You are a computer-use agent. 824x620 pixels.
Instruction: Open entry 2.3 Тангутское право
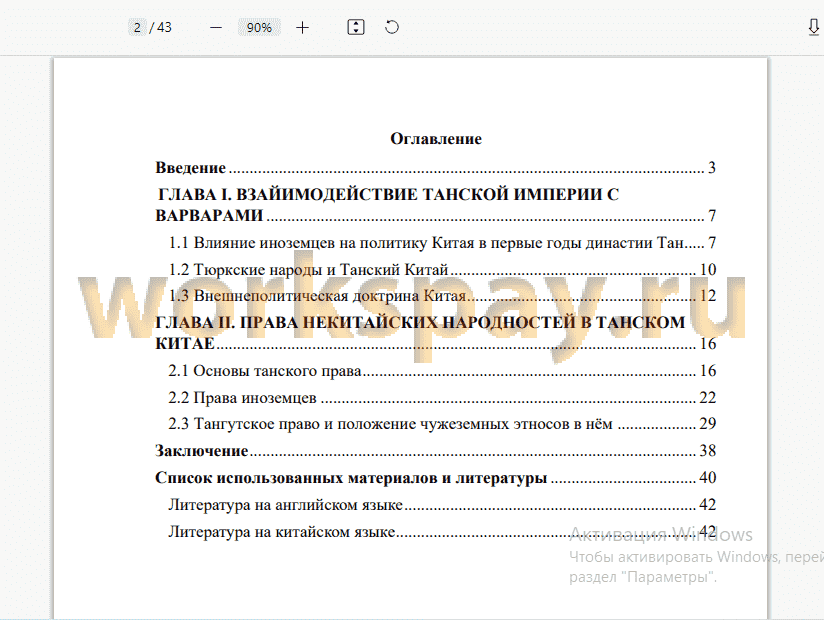click(442, 423)
